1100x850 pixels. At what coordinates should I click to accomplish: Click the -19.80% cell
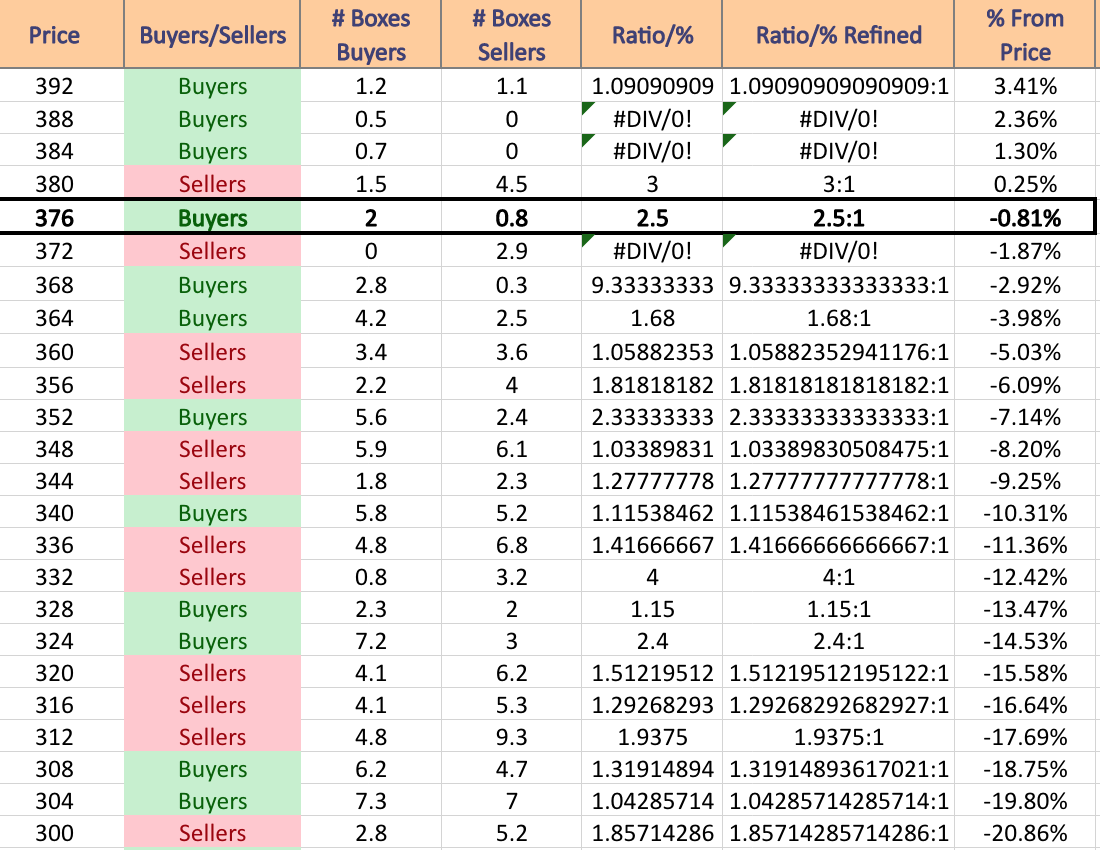point(1025,801)
